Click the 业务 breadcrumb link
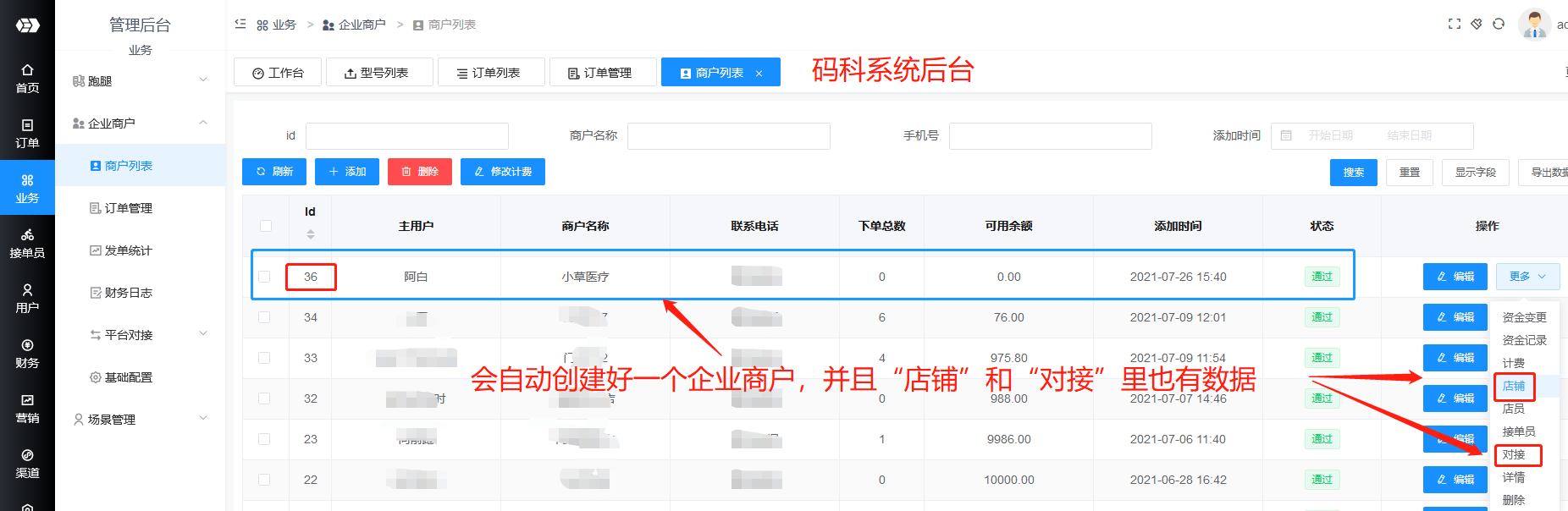The image size is (1568, 511). coord(277,25)
